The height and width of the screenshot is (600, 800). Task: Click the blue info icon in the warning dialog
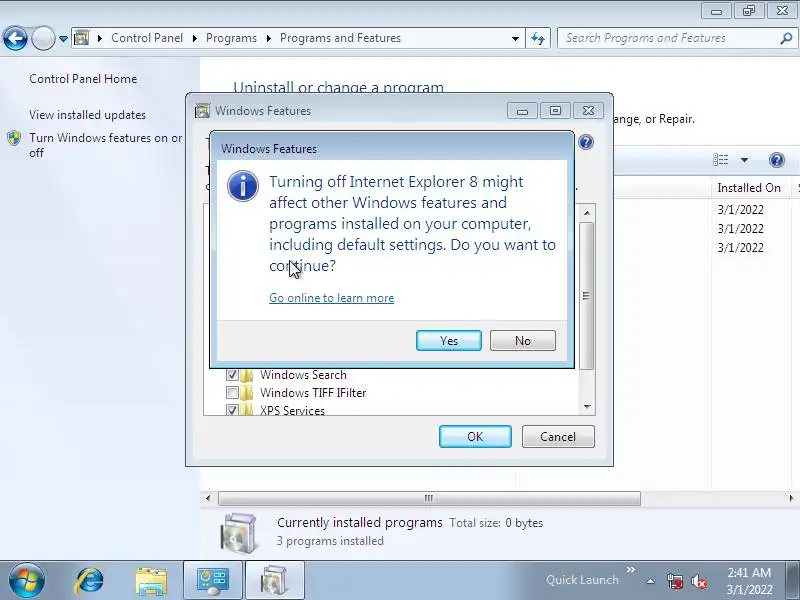tap(243, 186)
